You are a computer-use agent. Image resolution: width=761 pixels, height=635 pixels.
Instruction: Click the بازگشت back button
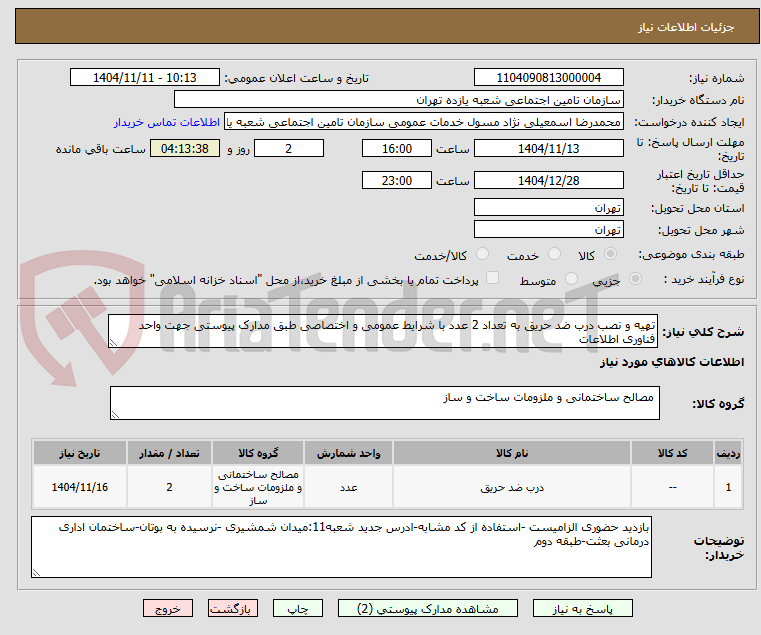coord(233,608)
